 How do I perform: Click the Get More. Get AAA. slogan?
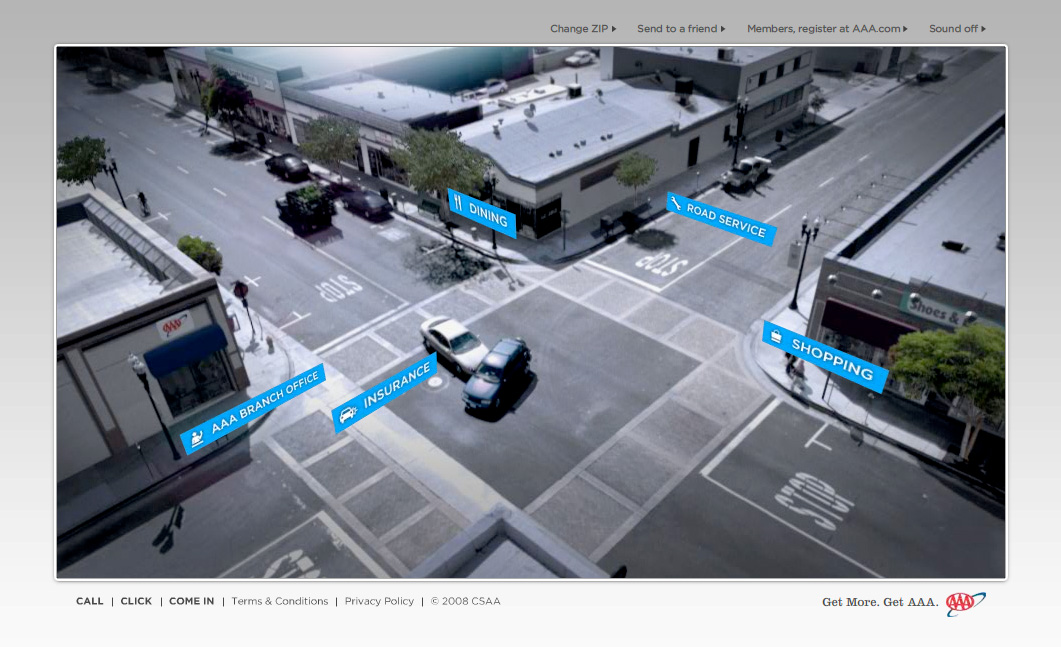pyautogui.click(x=880, y=602)
